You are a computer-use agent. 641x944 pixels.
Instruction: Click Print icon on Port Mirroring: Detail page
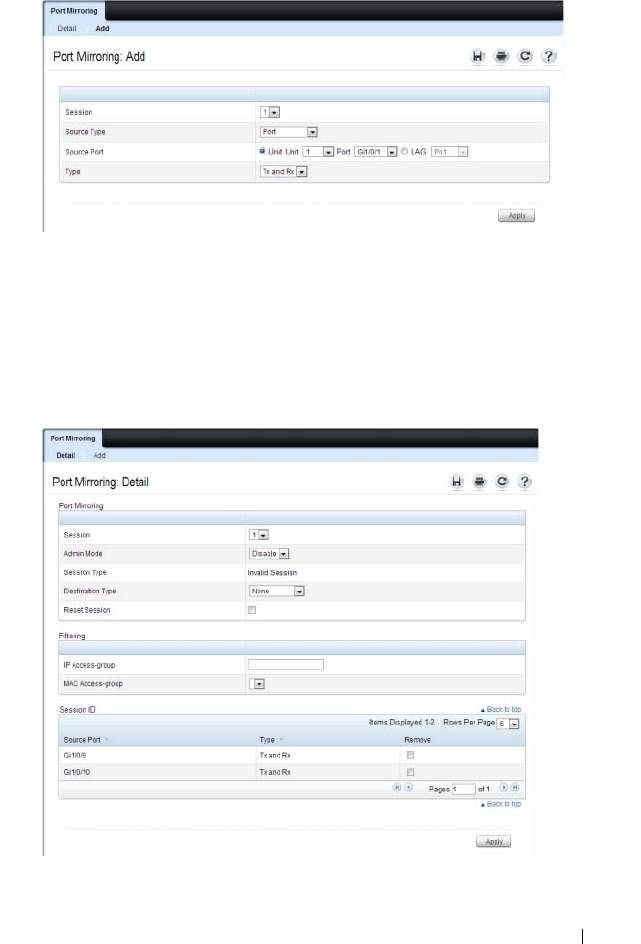(x=479, y=481)
